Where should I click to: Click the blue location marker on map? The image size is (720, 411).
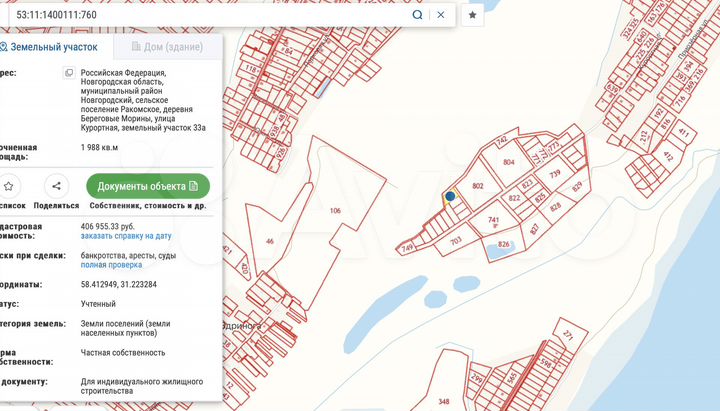click(450, 196)
